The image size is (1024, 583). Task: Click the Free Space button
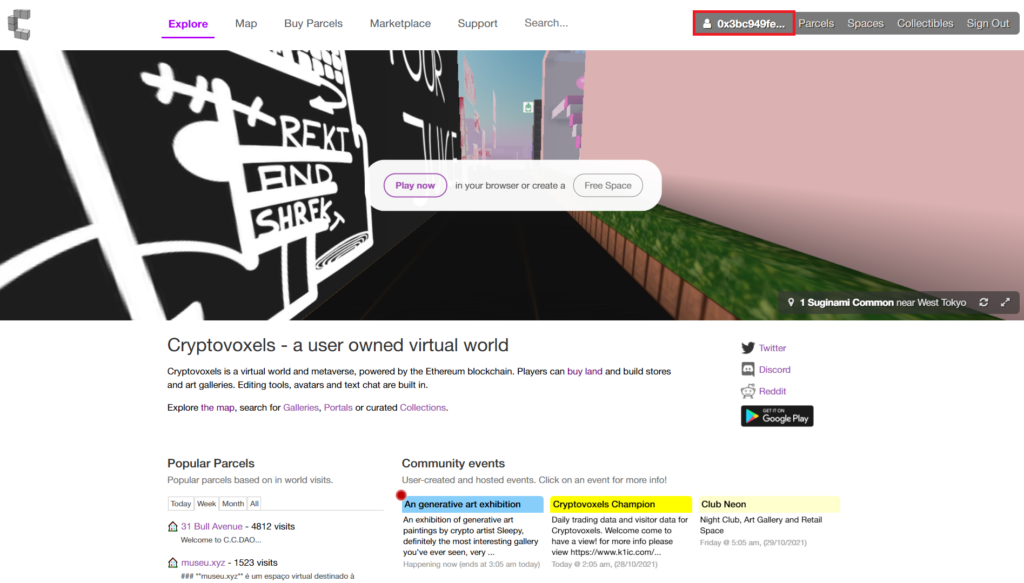tap(608, 185)
